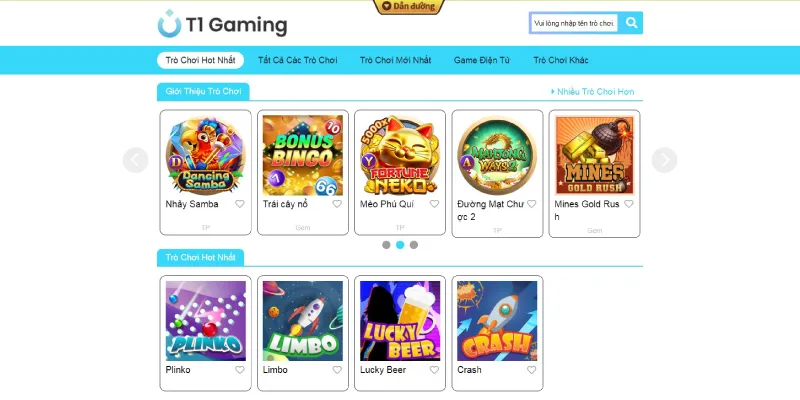Open Game Điện Tử tab

482,60
